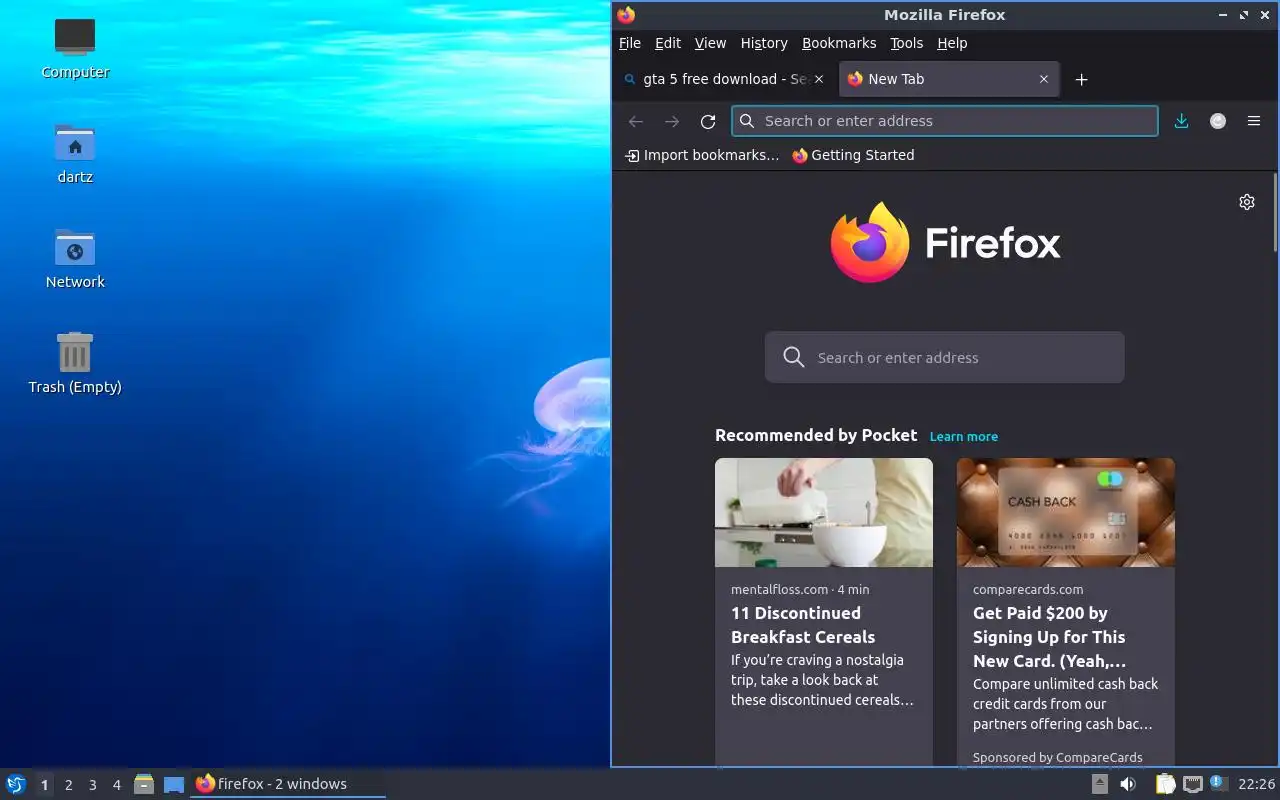The image size is (1280, 800).
Task: Switch to gta 5 free download tab
Action: click(x=724, y=79)
